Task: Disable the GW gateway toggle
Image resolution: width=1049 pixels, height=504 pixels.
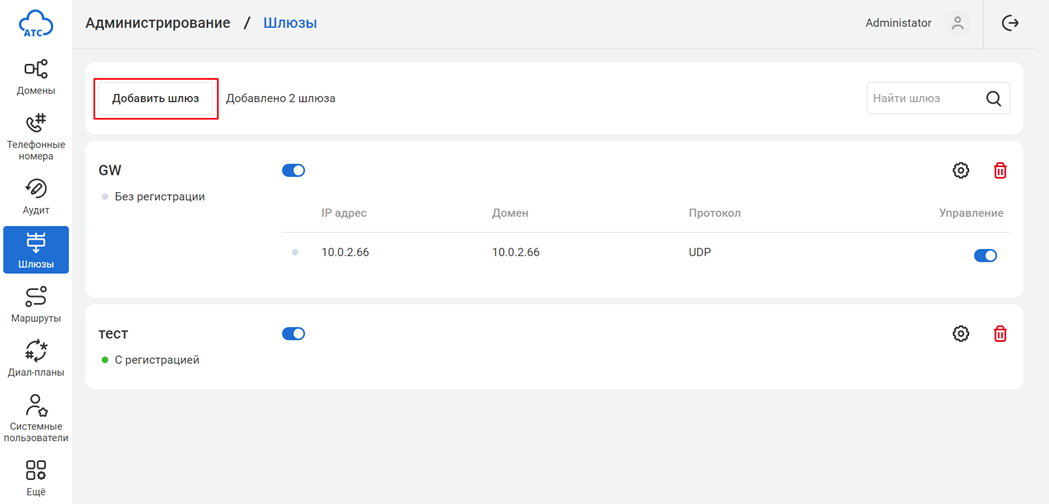Action: (x=293, y=171)
